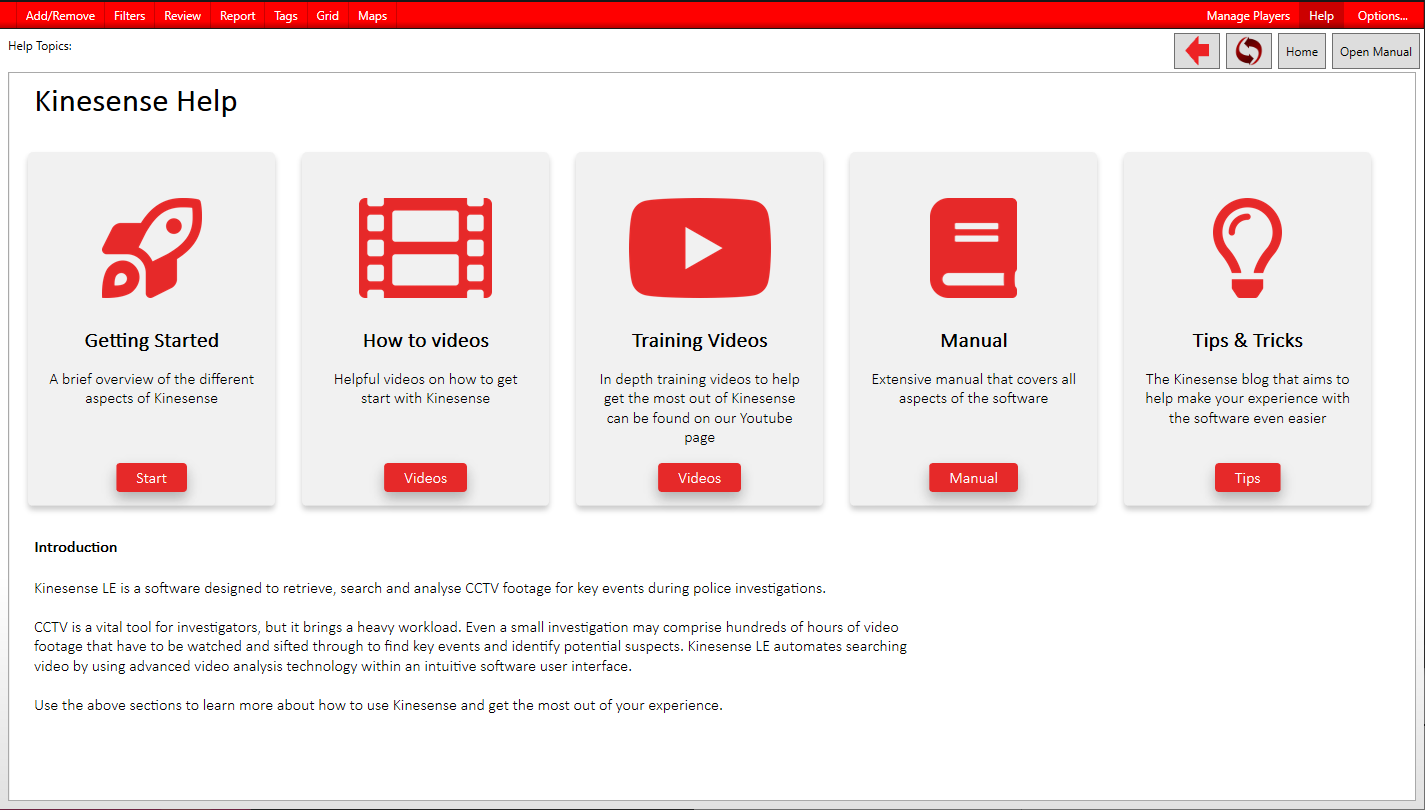This screenshot has width=1425, height=810.
Task: Open the Grid menu
Action: (x=328, y=15)
